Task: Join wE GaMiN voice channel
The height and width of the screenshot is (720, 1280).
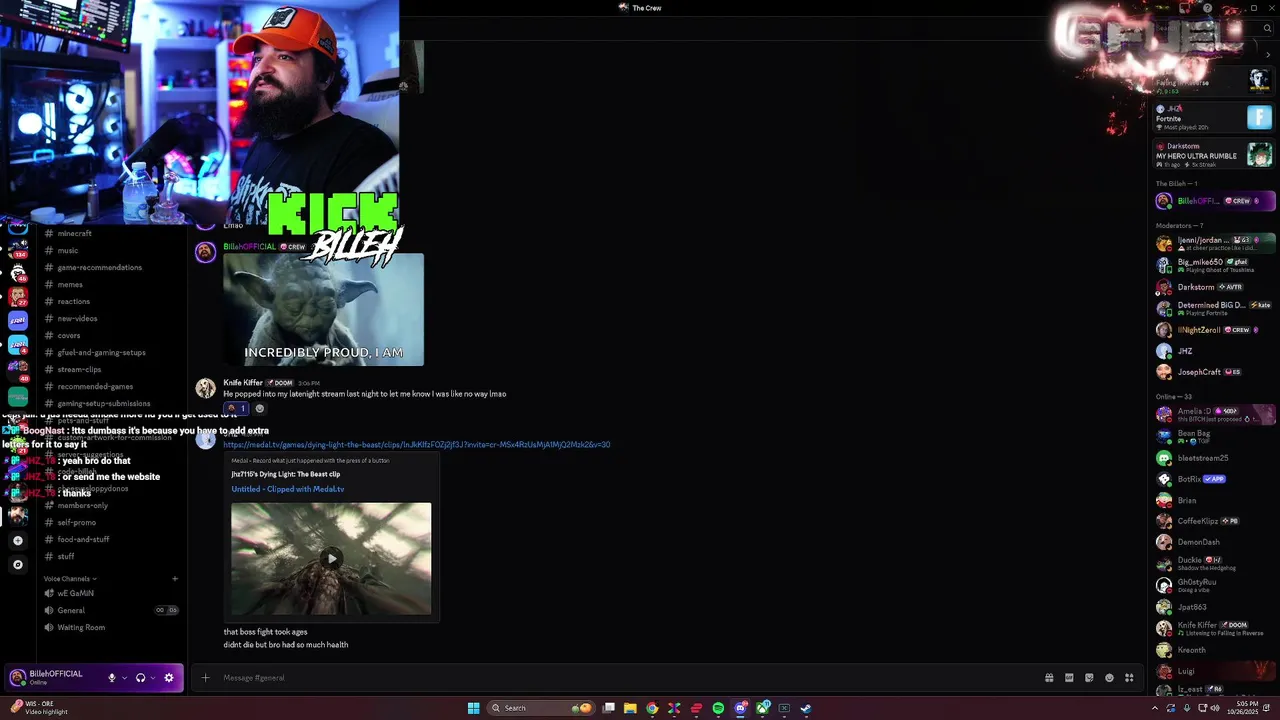Action: 110,593
